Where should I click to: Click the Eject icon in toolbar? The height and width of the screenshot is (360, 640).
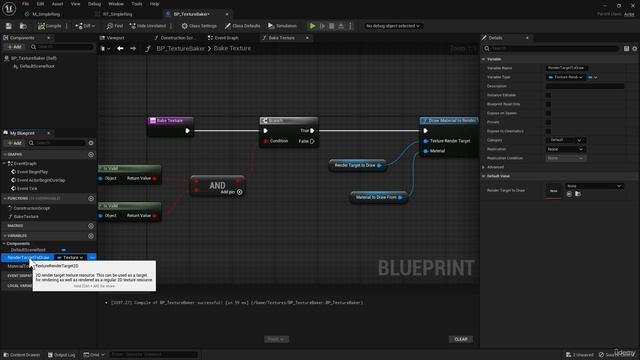(341, 26)
